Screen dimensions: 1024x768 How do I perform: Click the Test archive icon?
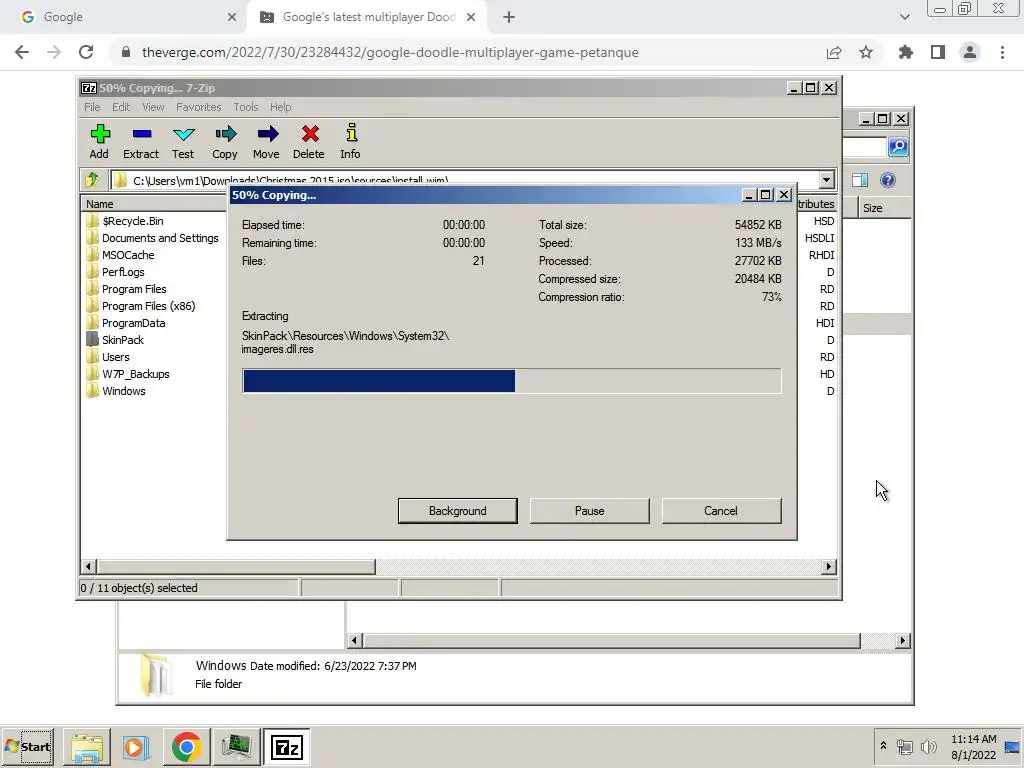click(x=183, y=141)
